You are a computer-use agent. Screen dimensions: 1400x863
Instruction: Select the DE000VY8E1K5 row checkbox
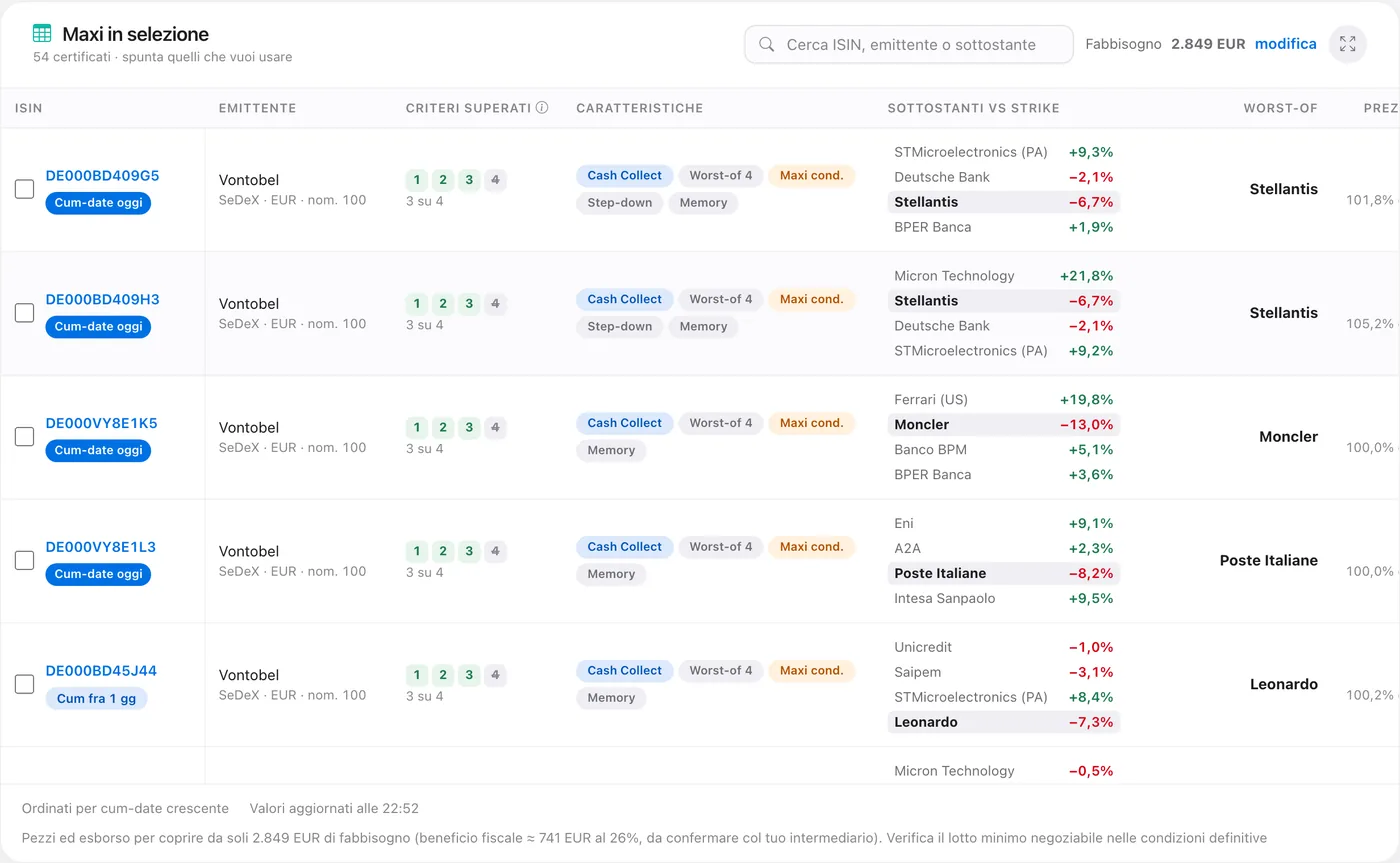[24, 437]
